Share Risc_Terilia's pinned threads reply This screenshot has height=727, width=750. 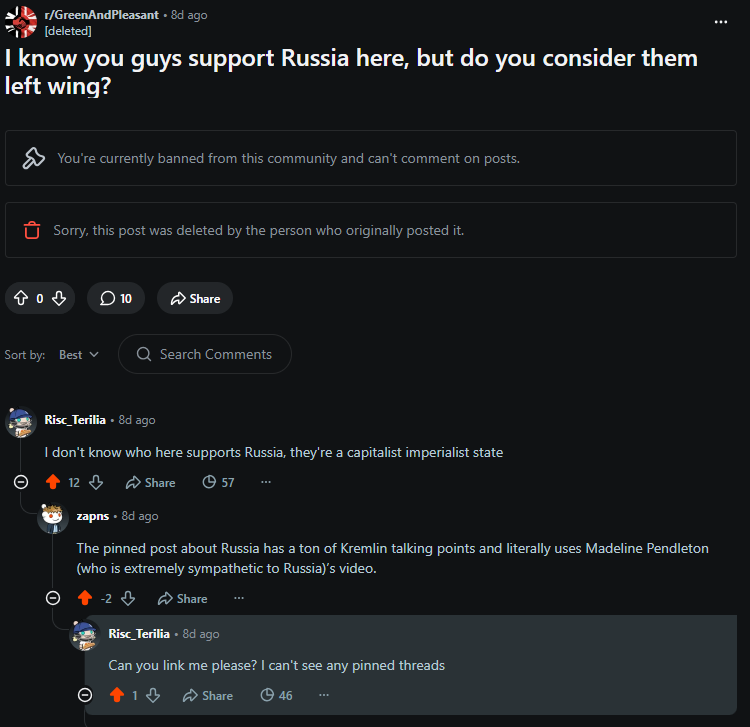tap(208, 695)
